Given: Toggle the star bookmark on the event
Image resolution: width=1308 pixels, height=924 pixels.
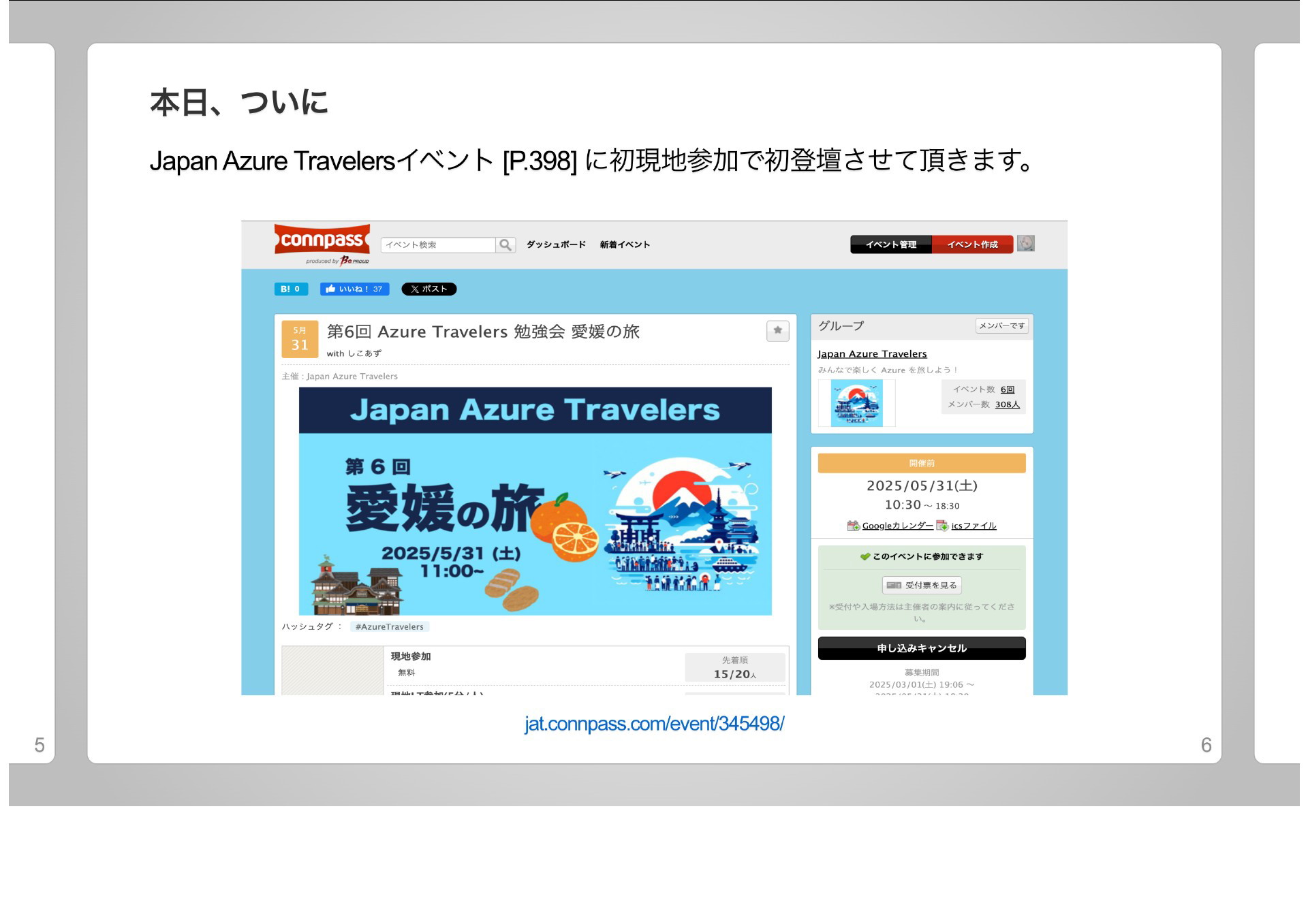Looking at the screenshot, I should [777, 330].
